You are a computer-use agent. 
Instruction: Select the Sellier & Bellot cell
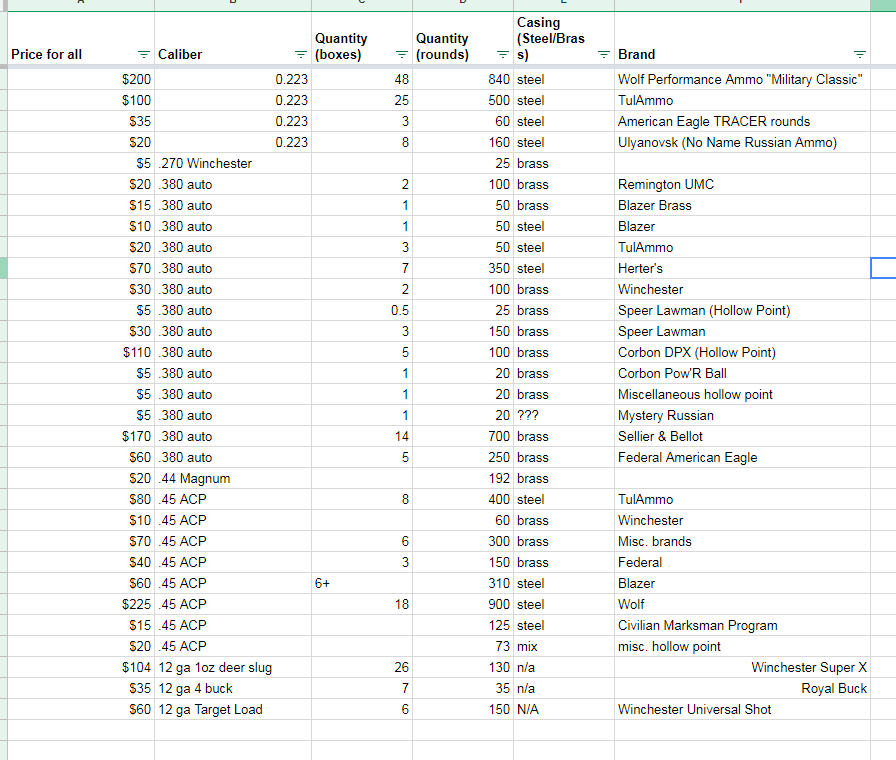point(742,437)
